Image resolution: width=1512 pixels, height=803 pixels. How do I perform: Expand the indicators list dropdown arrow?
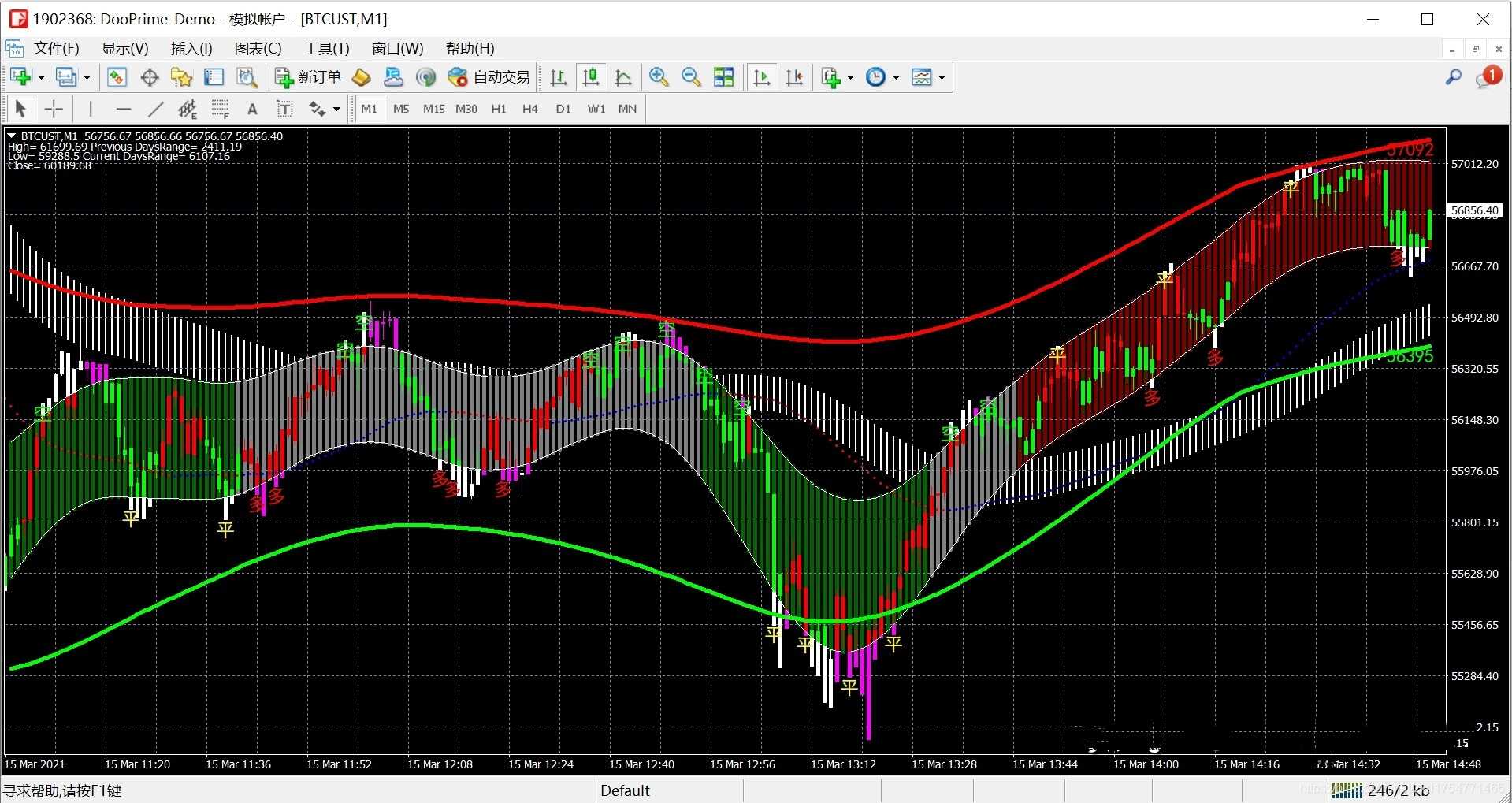pyautogui.click(x=850, y=77)
